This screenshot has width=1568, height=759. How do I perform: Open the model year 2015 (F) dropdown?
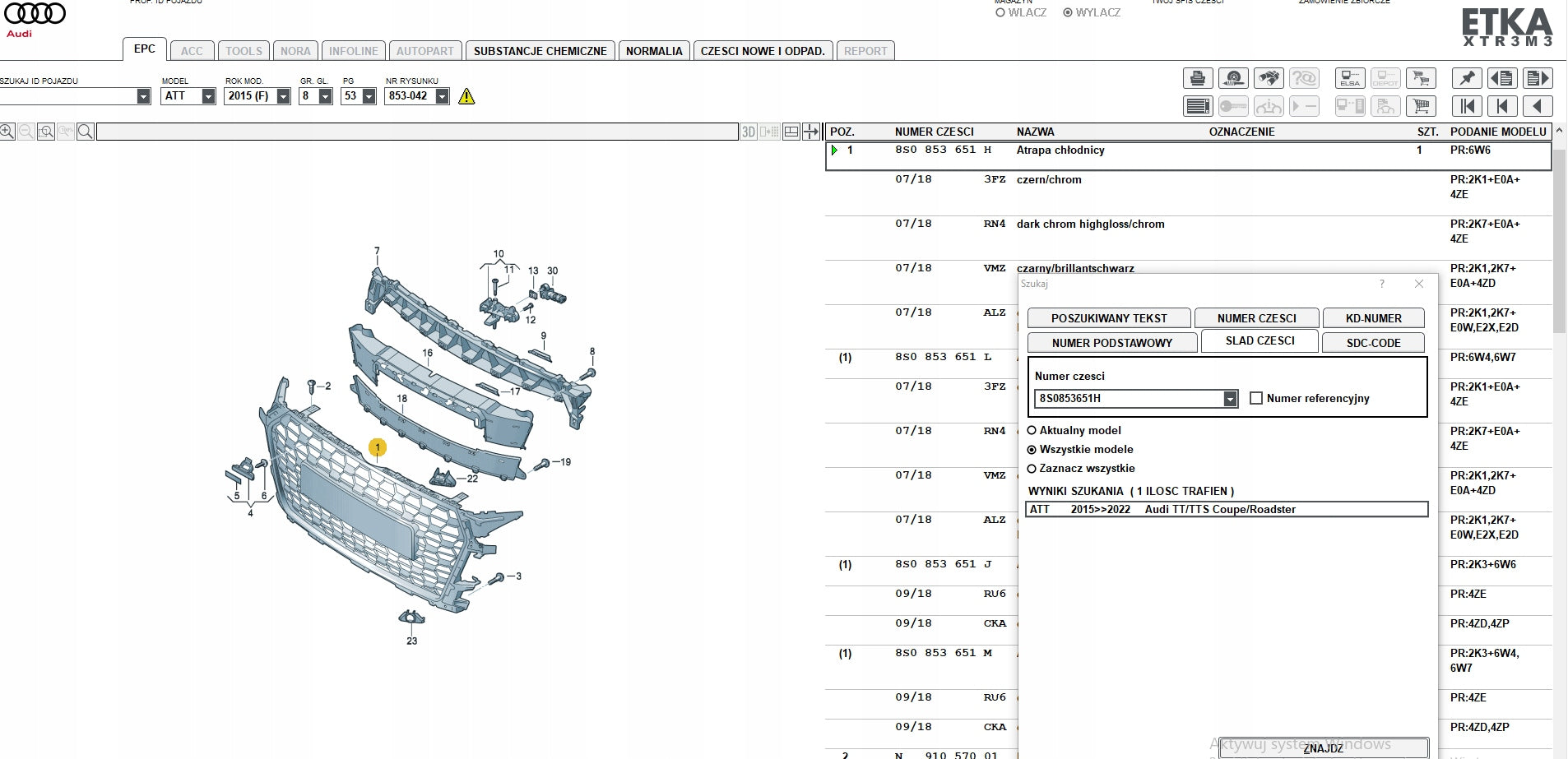point(283,96)
